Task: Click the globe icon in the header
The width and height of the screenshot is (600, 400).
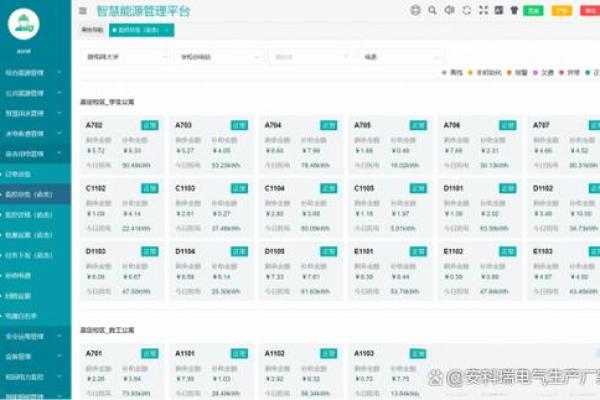Action: point(415,11)
